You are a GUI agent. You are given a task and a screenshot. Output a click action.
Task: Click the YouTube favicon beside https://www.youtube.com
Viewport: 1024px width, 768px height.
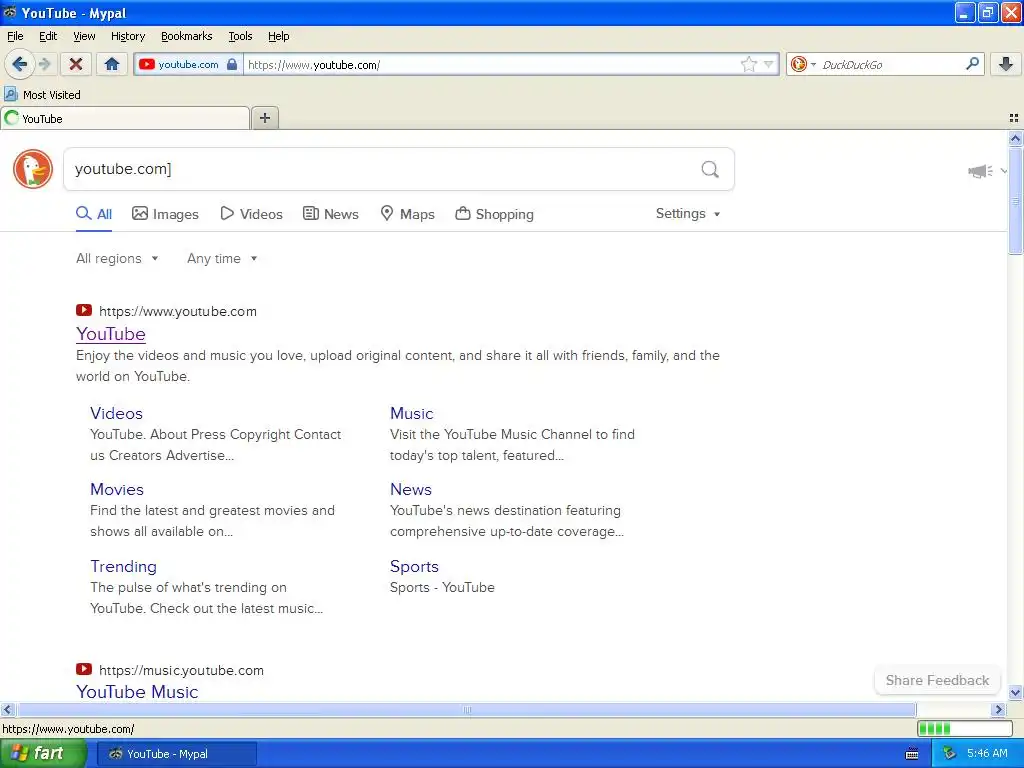point(84,310)
